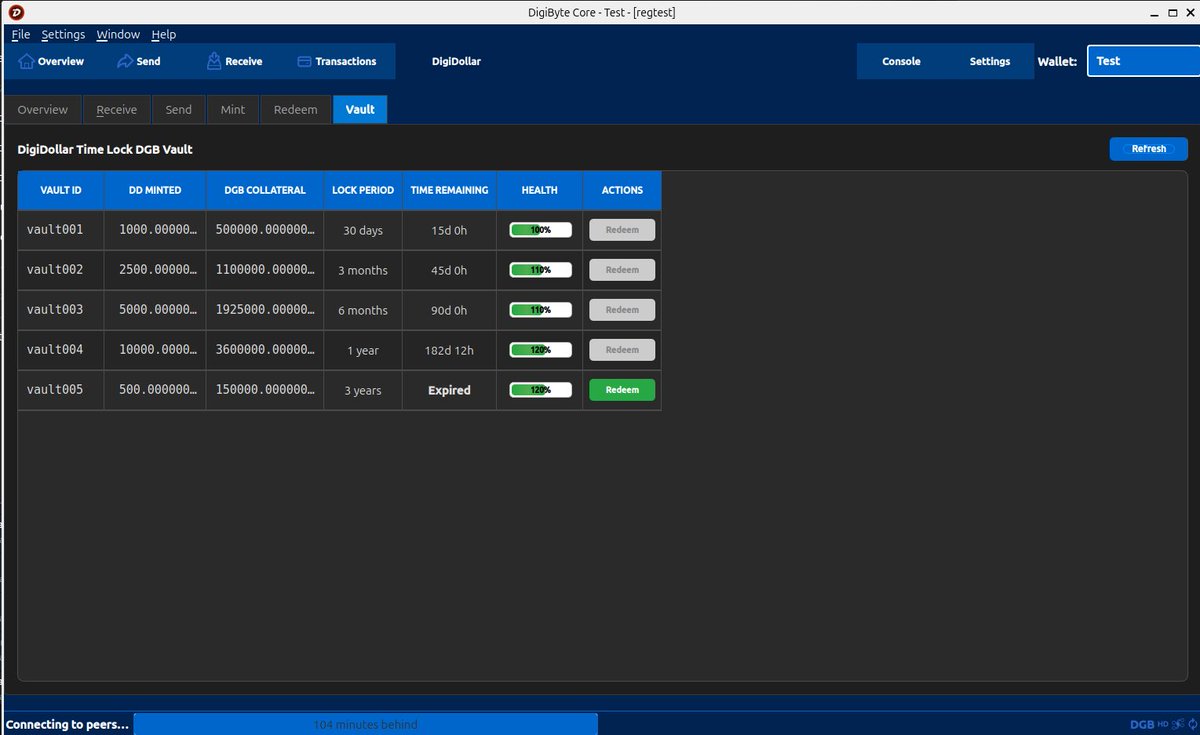Click the '90d 0h' time remaining cell
Screen dimensions: 1200x735
pyautogui.click(x=449, y=310)
